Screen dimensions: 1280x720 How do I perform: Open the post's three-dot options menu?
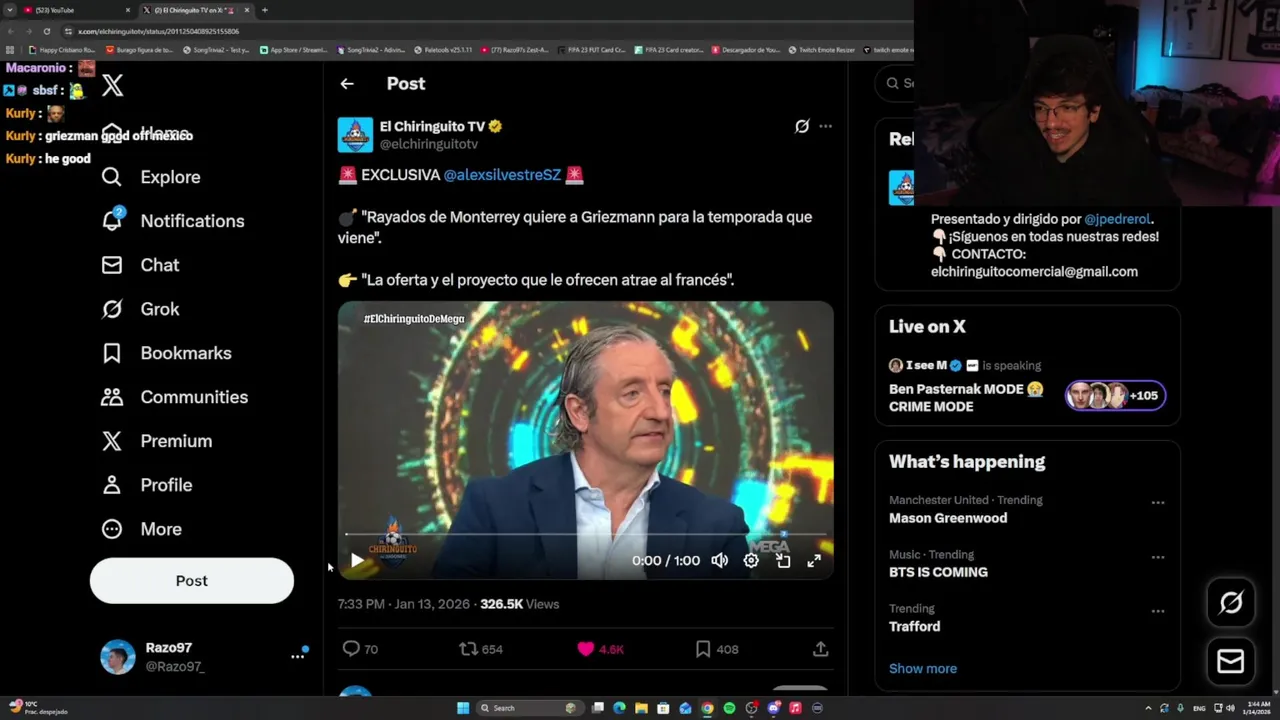click(x=825, y=126)
